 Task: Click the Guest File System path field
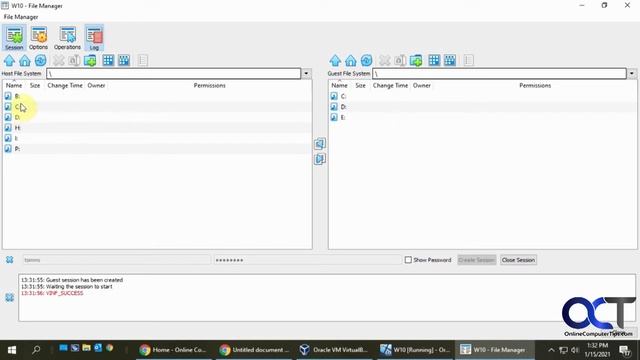(x=500, y=73)
